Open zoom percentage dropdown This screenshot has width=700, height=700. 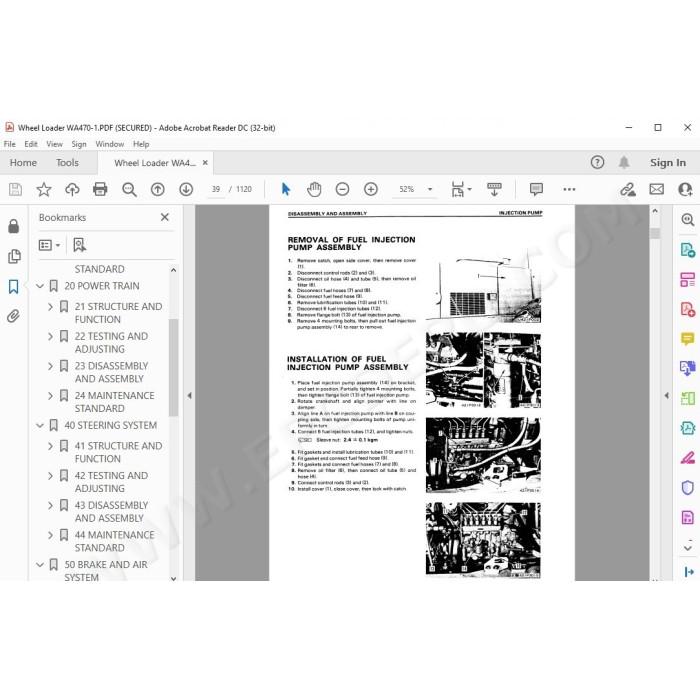430,189
